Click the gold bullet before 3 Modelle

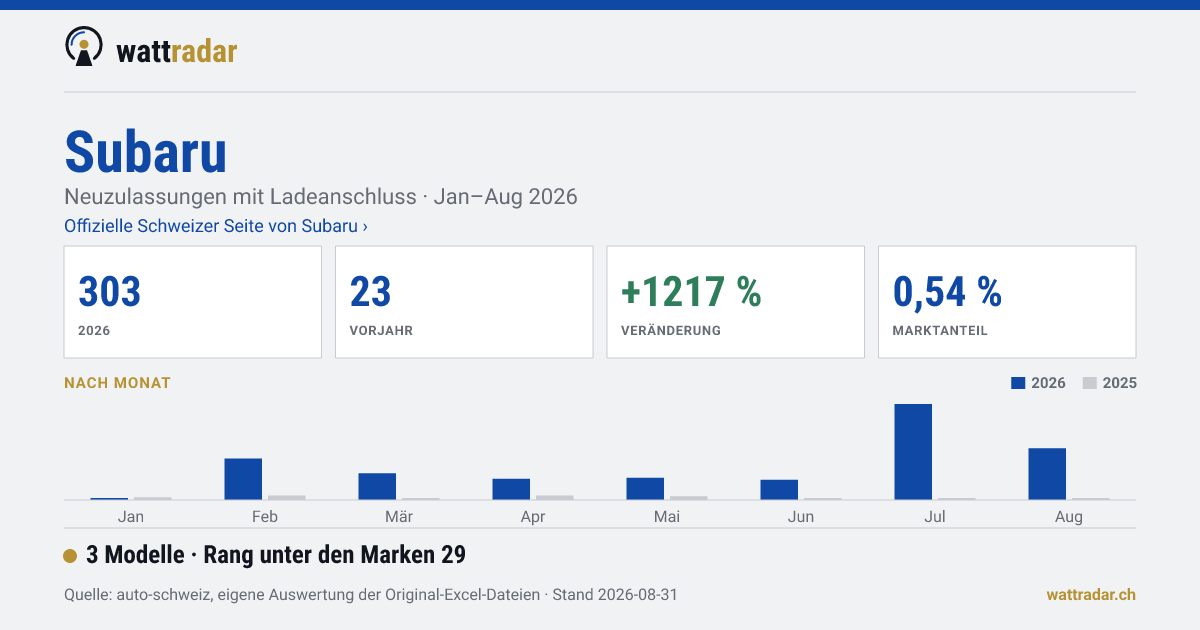(x=70, y=556)
